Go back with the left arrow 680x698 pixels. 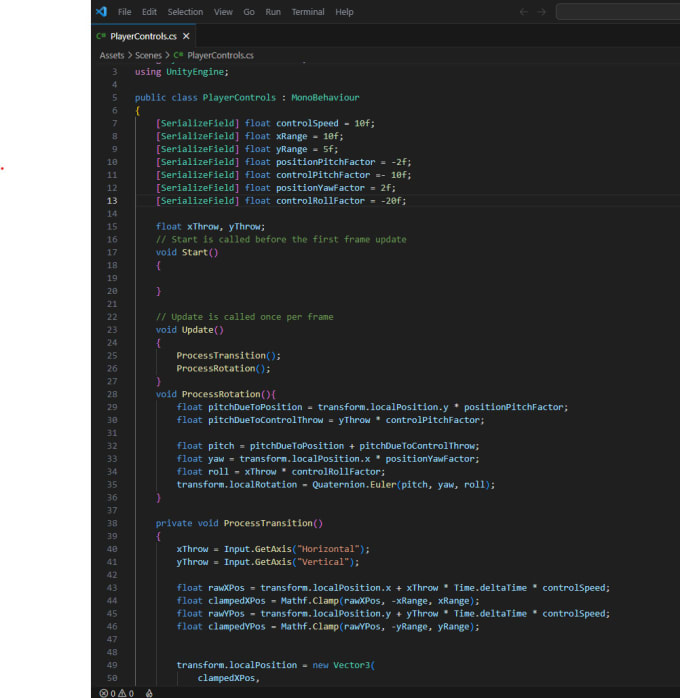tap(524, 12)
